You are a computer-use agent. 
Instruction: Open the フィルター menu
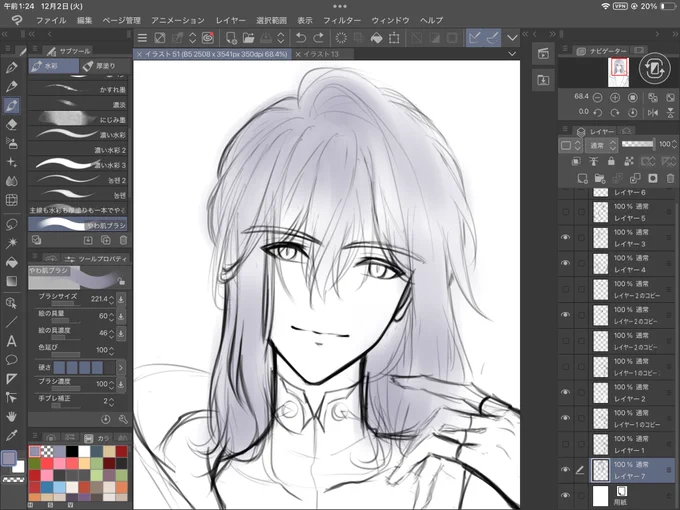point(342,20)
